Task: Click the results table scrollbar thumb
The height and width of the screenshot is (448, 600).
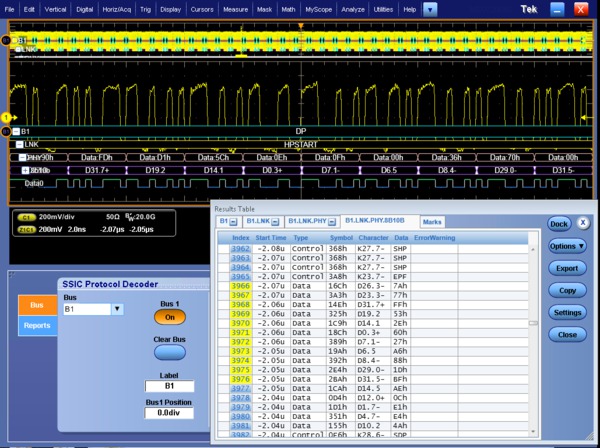Action: click(533, 323)
